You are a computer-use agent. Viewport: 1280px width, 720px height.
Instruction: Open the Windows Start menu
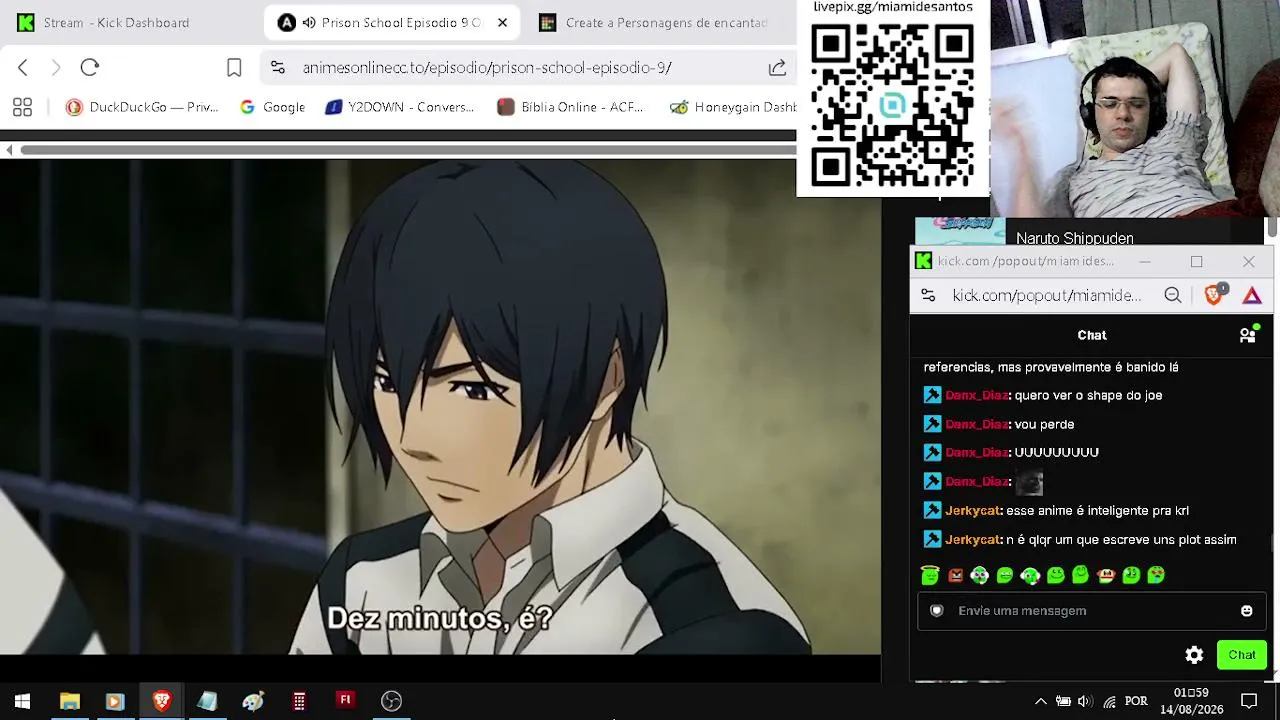tap(22, 701)
